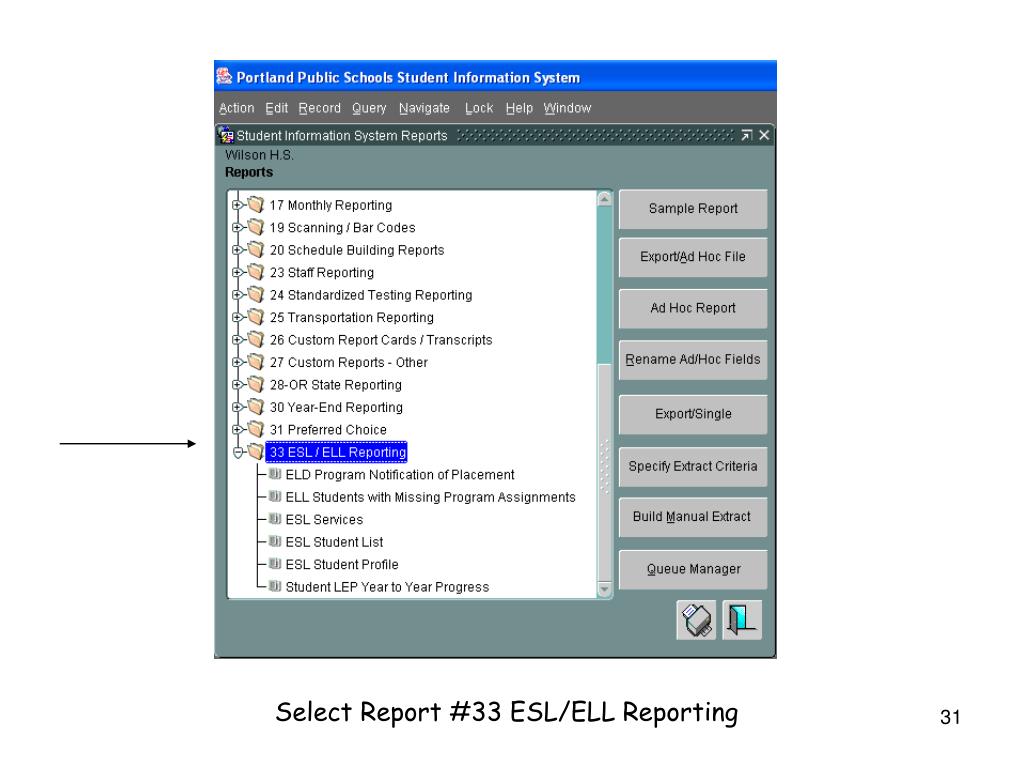Screen dimensions: 1024x768
Task: Click the Student Information System Reports window icon
Action: point(227,135)
